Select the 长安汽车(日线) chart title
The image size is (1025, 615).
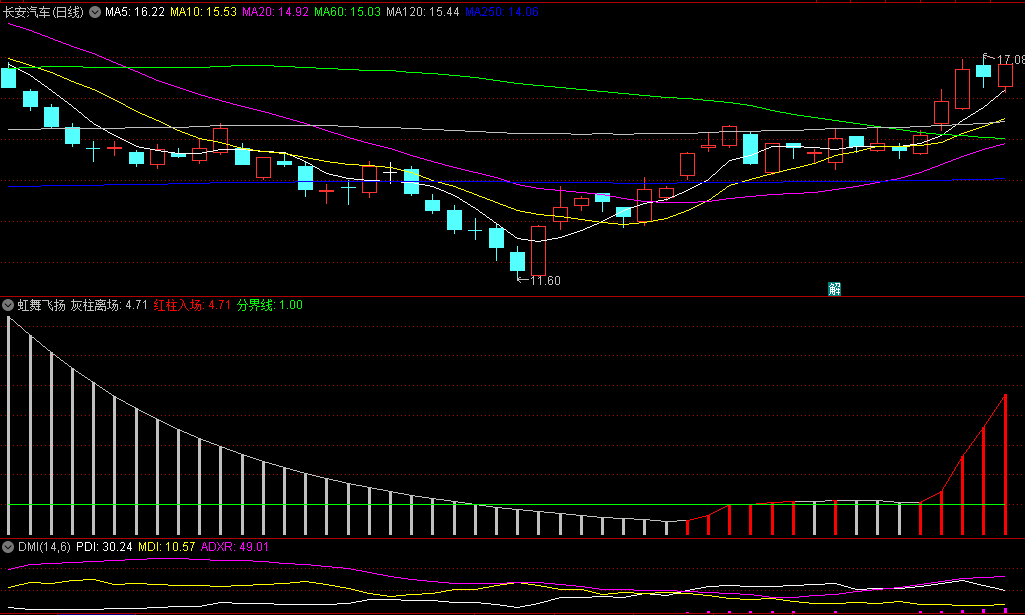click(x=43, y=12)
